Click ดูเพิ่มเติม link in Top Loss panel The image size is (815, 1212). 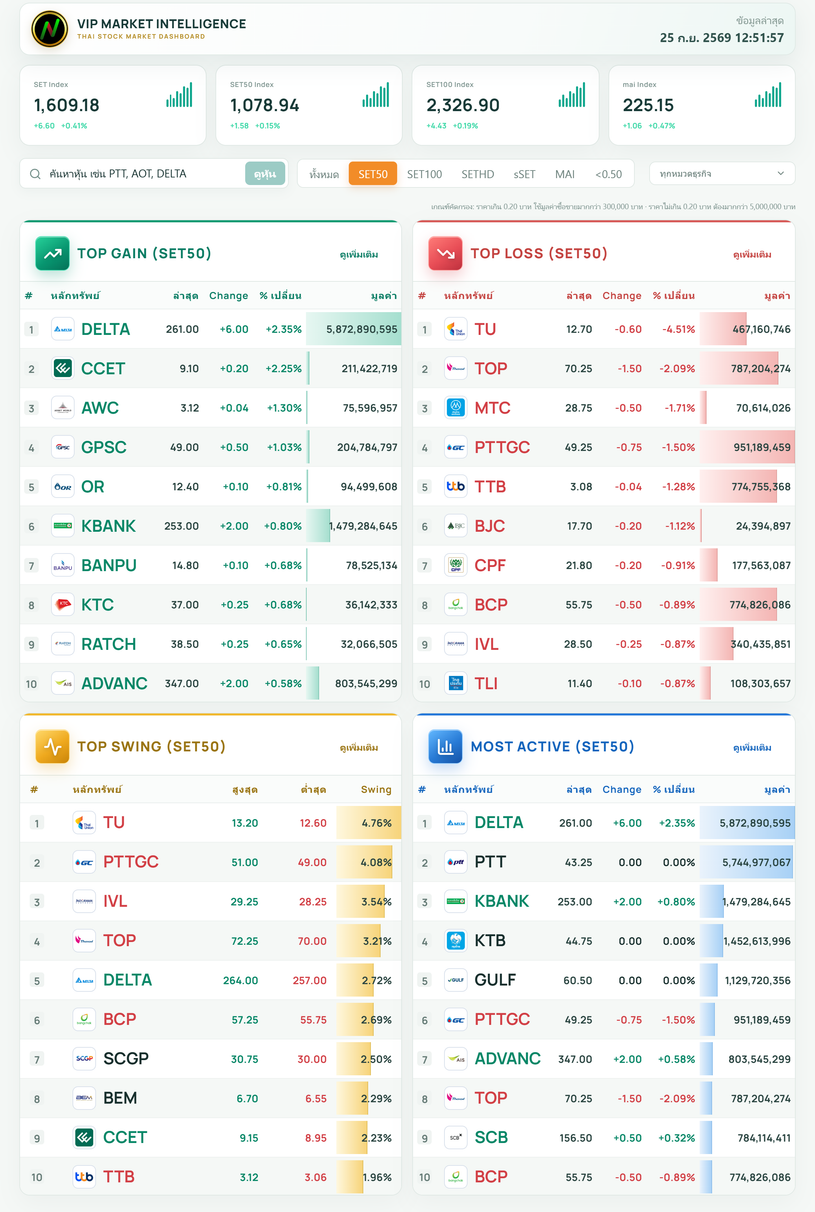coord(752,254)
